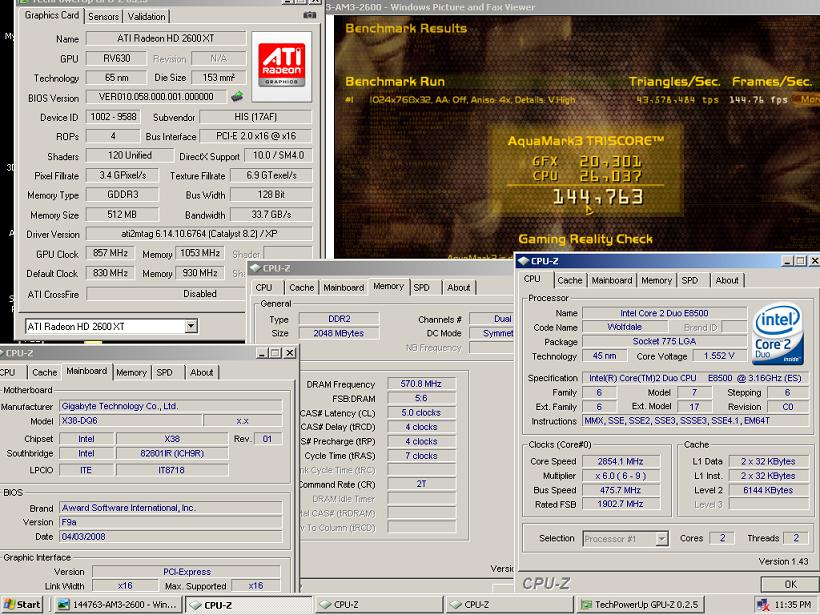820x615 pixels.
Task: Click the Instructions MMX, SSE list value
Action: [x=695, y=420]
